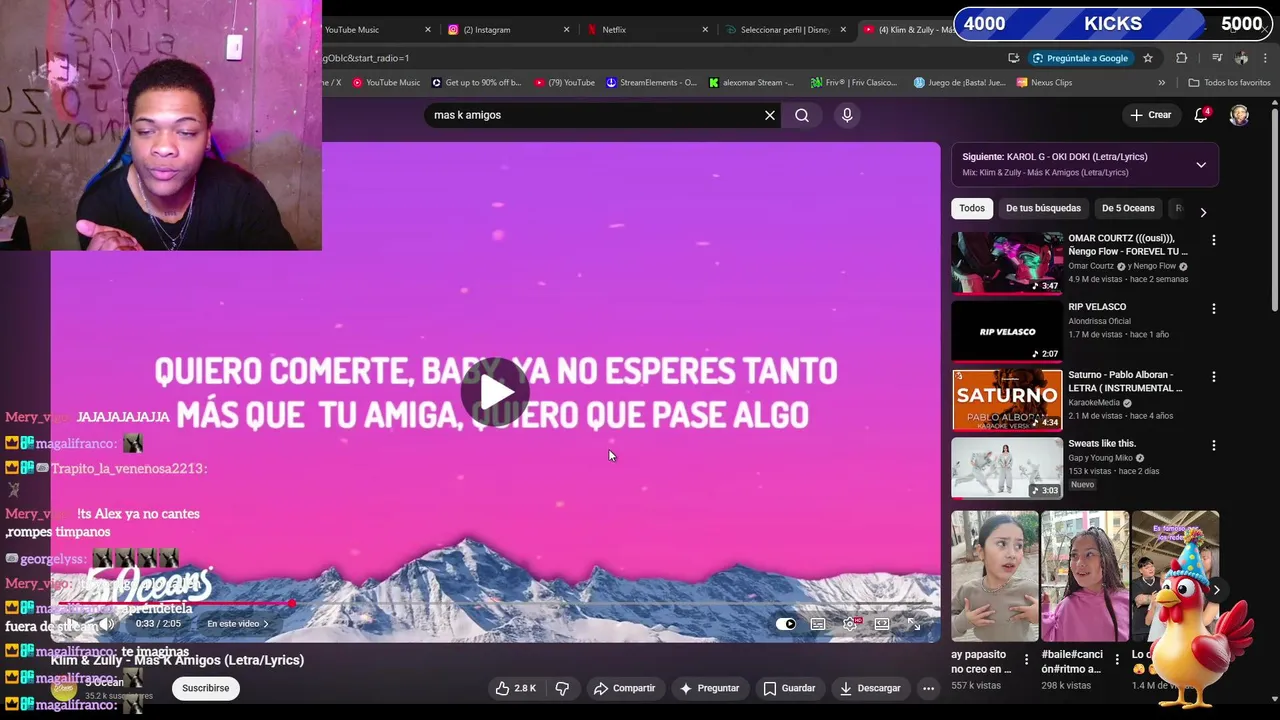The height and width of the screenshot is (720, 1280).
Task: Open options for 'ay papasito' short
Action: coord(1026,659)
